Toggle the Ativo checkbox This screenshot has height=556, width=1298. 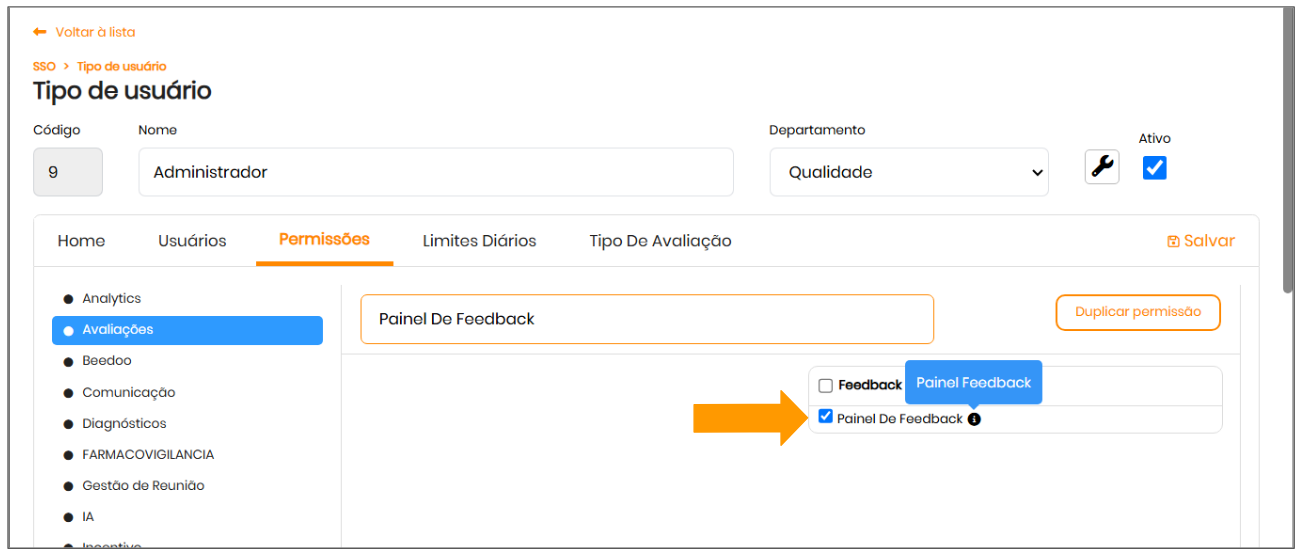point(1154,167)
